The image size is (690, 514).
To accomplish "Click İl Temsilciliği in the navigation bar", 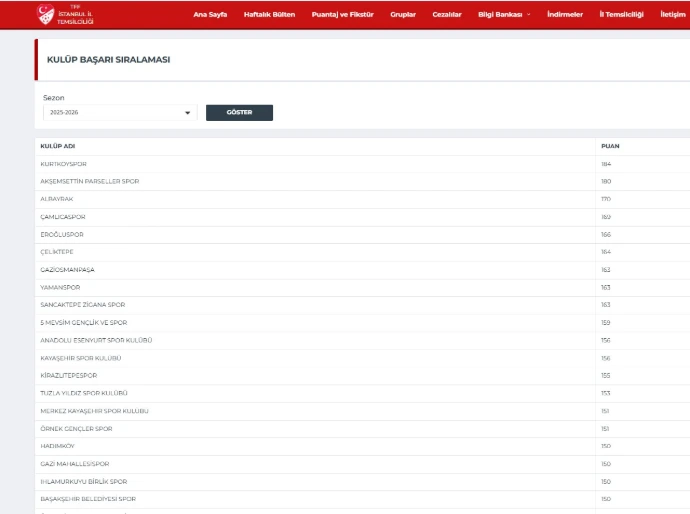I will coord(621,14).
